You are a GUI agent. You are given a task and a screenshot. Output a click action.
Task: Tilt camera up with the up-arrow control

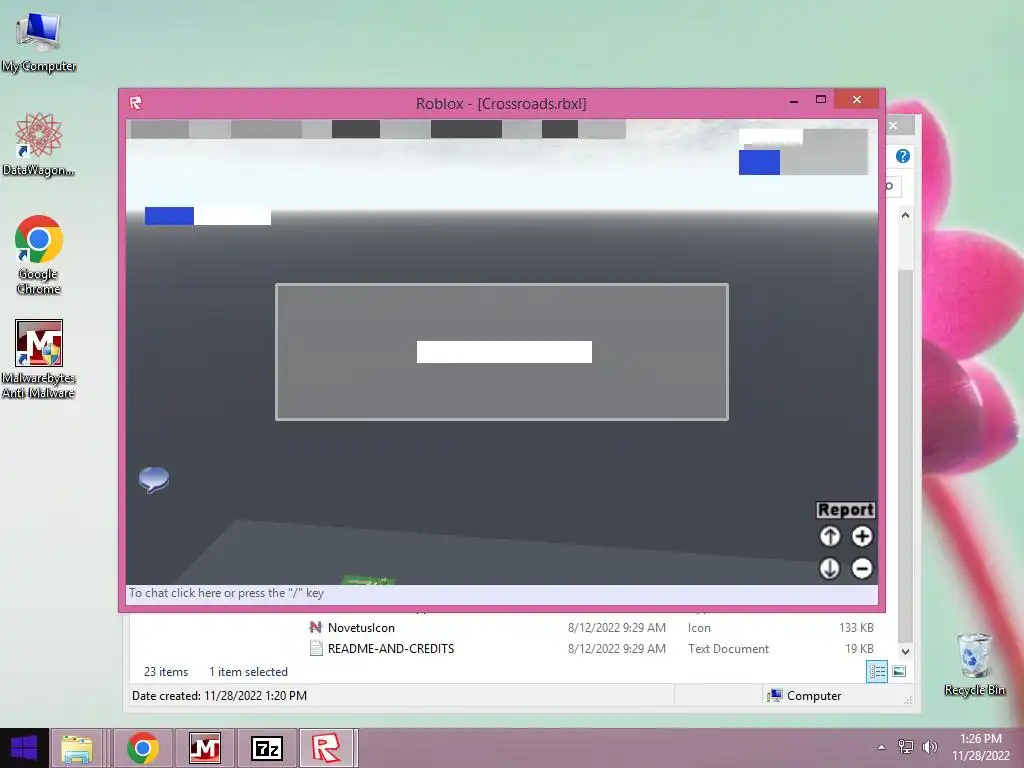coord(830,536)
